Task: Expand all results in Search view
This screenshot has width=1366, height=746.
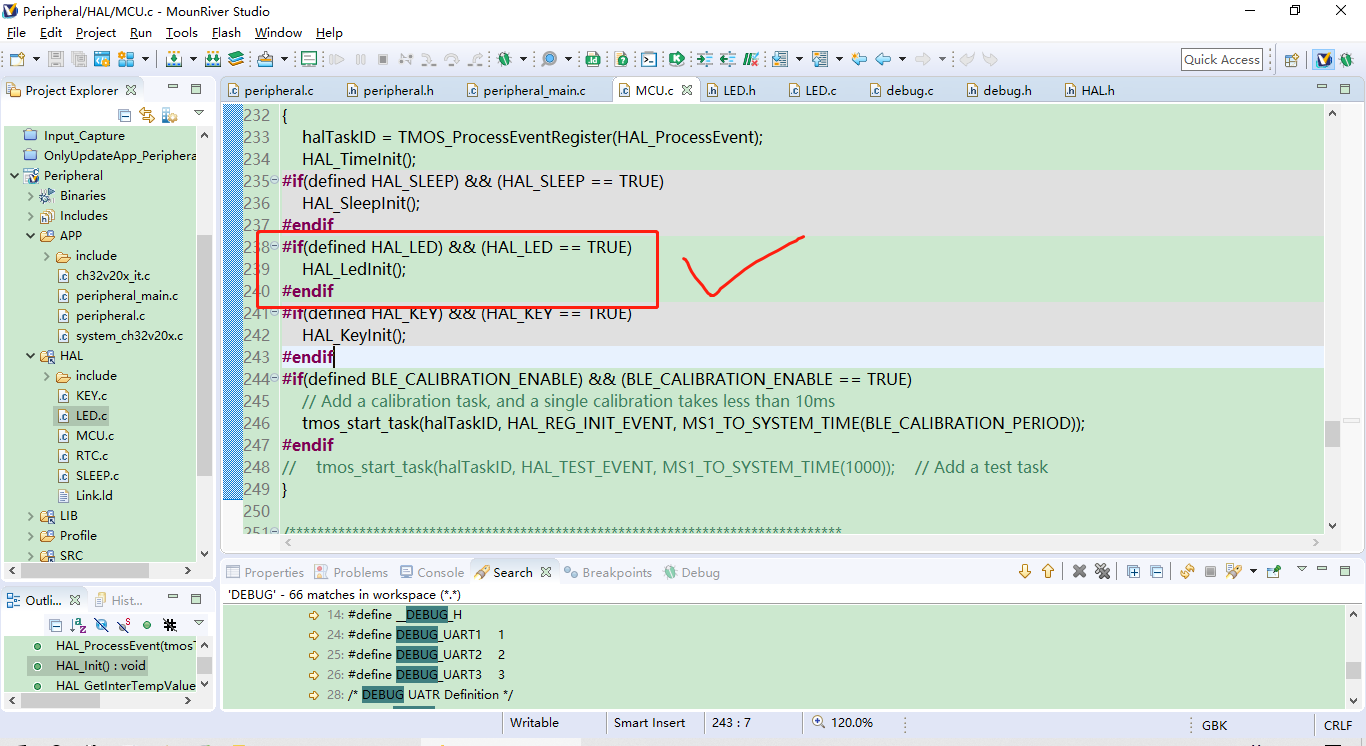Action: point(1133,571)
